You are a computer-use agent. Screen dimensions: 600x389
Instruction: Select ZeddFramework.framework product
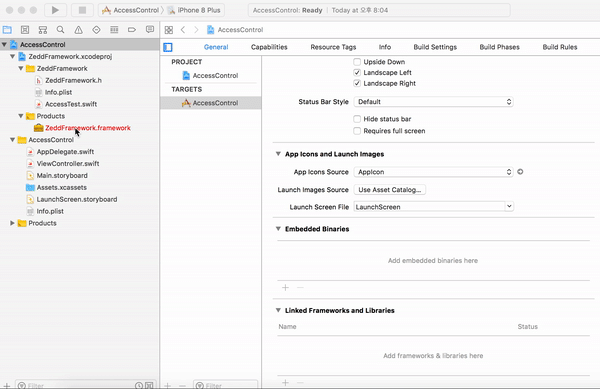[88, 128]
